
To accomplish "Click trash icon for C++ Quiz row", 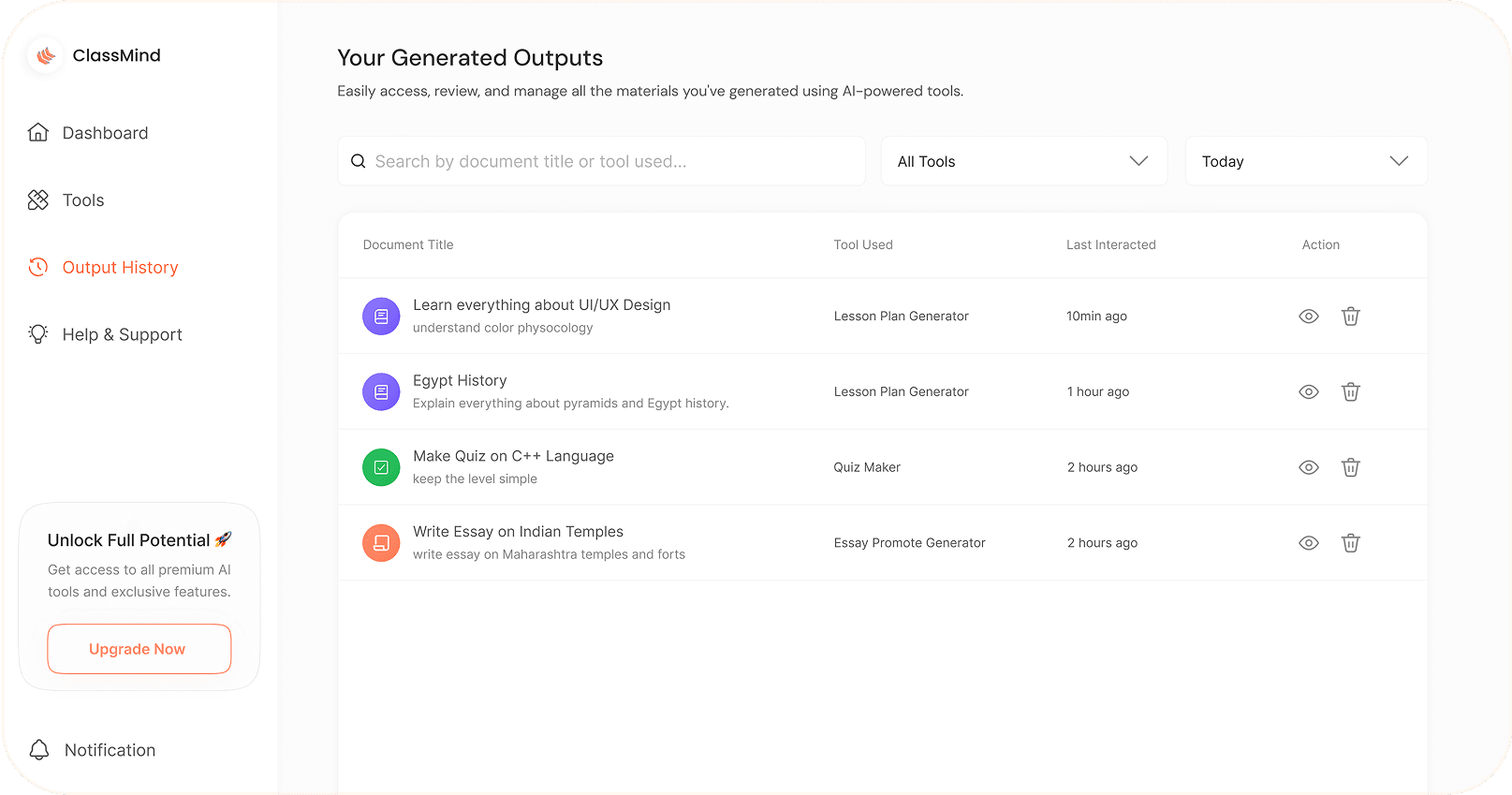I will (1350, 467).
